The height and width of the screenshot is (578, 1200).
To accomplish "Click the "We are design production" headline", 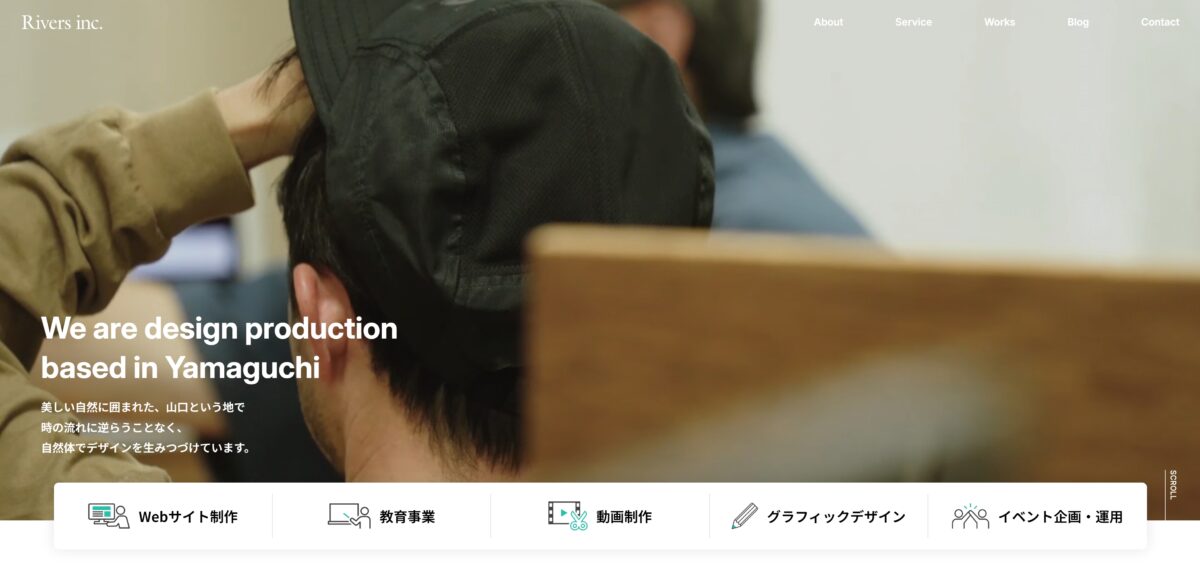I will click(219, 329).
